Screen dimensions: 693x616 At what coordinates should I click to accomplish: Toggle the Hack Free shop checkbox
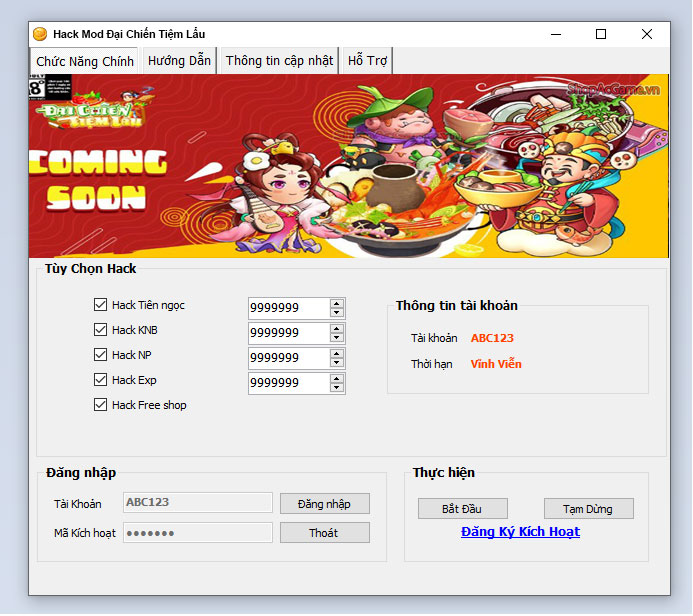(100, 405)
